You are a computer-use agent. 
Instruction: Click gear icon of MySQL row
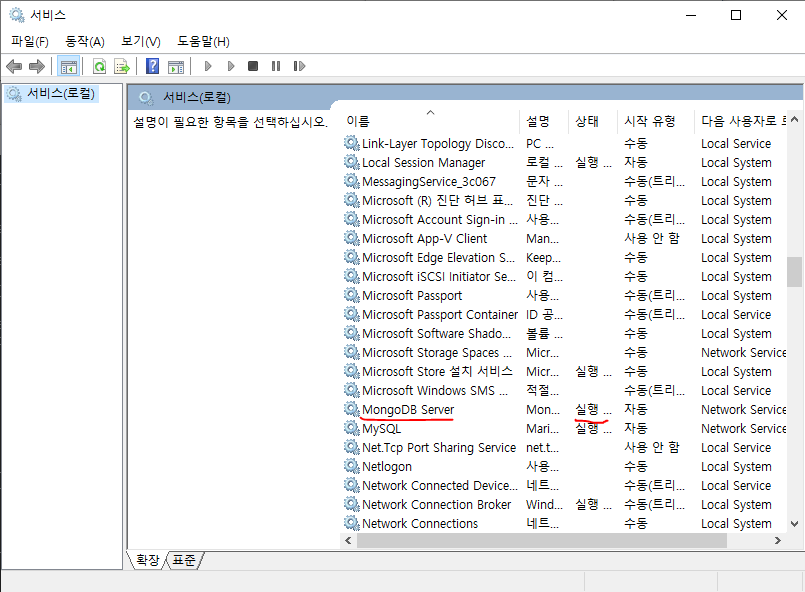click(352, 428)
